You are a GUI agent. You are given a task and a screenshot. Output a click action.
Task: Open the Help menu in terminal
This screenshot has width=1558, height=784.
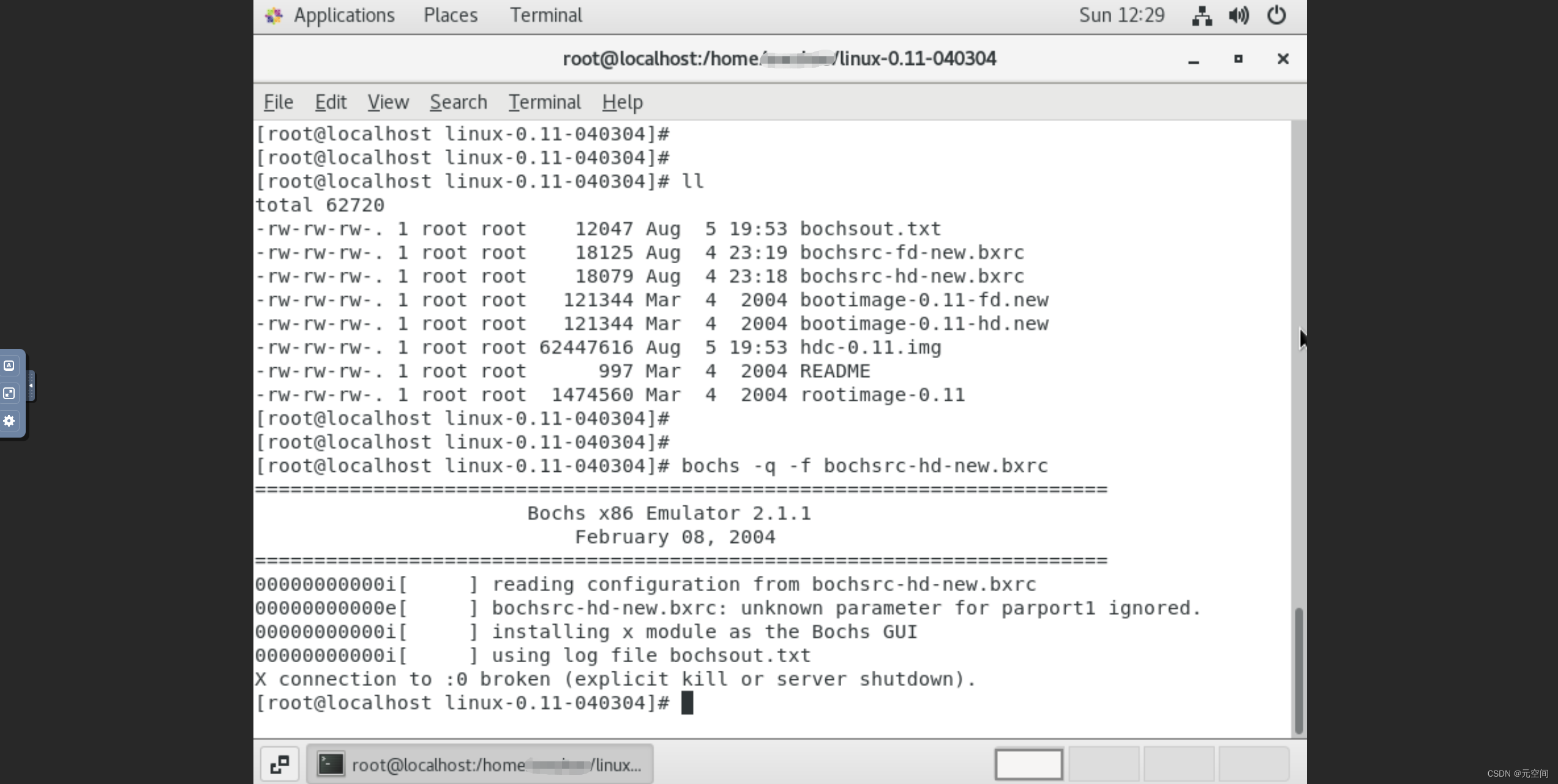[x=621, y=102]
